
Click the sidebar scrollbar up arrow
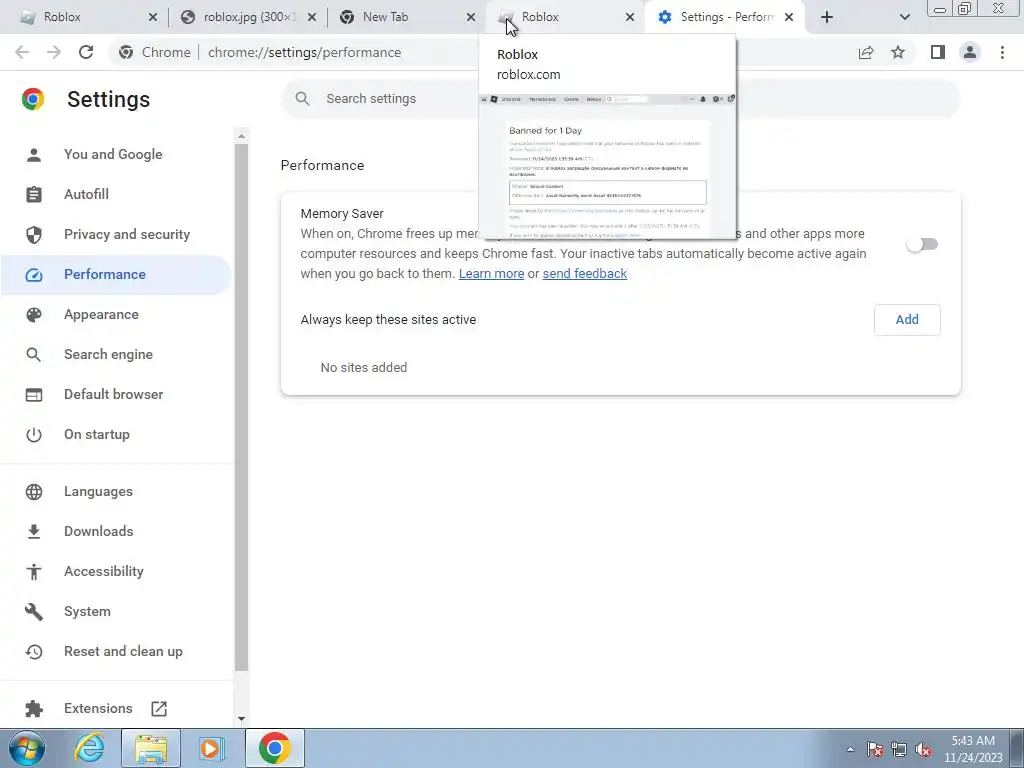[x=242, y=136]
